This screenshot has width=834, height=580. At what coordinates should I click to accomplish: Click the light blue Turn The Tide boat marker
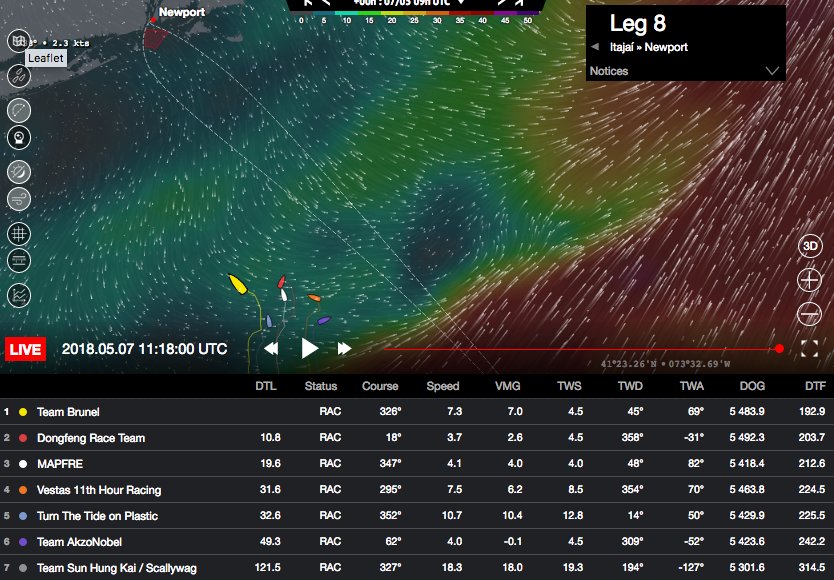click(269, 321)
